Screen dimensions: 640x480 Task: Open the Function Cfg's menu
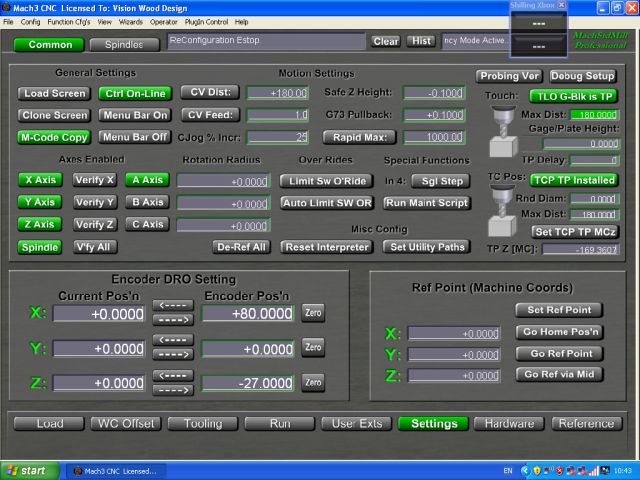coord(69,22)
